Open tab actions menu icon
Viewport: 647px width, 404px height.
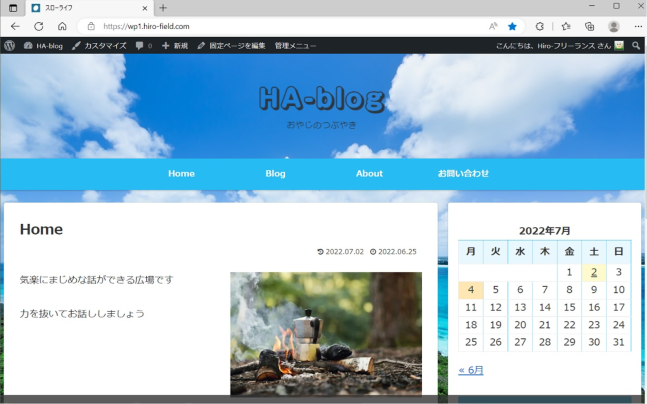click(x=13, y=8)
